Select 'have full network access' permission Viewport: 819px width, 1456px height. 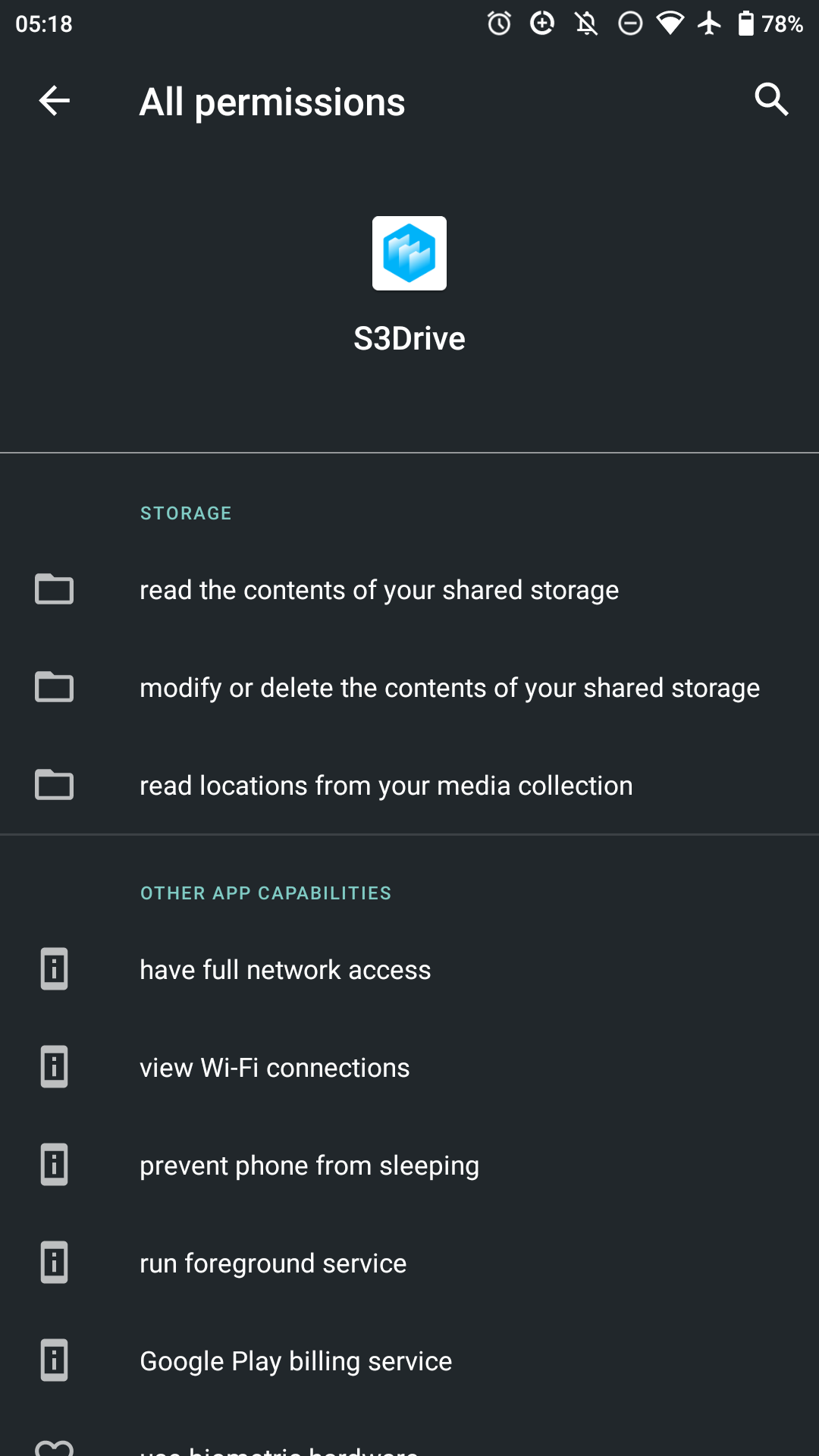(x=285, y=970)
